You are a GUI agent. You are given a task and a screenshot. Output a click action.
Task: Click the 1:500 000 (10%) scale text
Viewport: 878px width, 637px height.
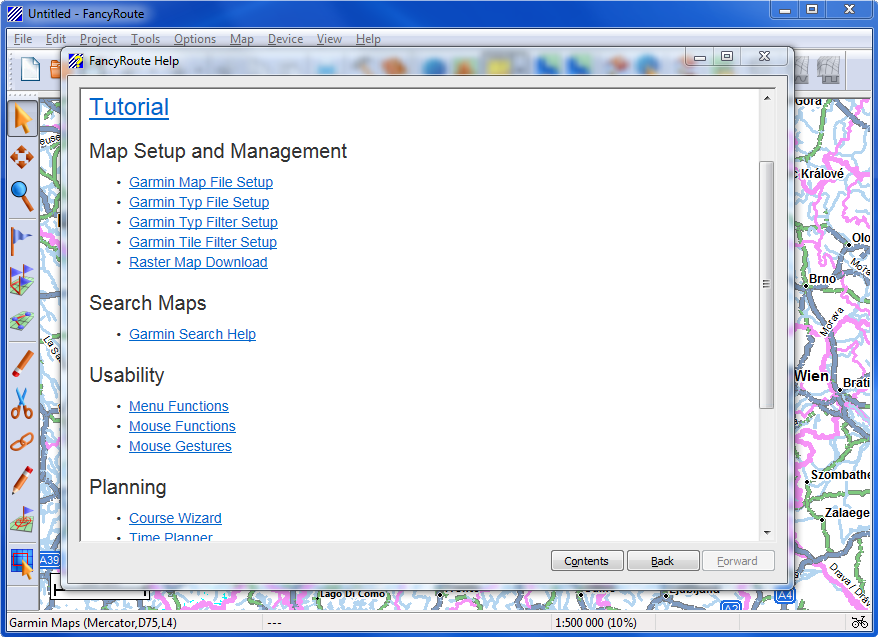pos(596,622)
